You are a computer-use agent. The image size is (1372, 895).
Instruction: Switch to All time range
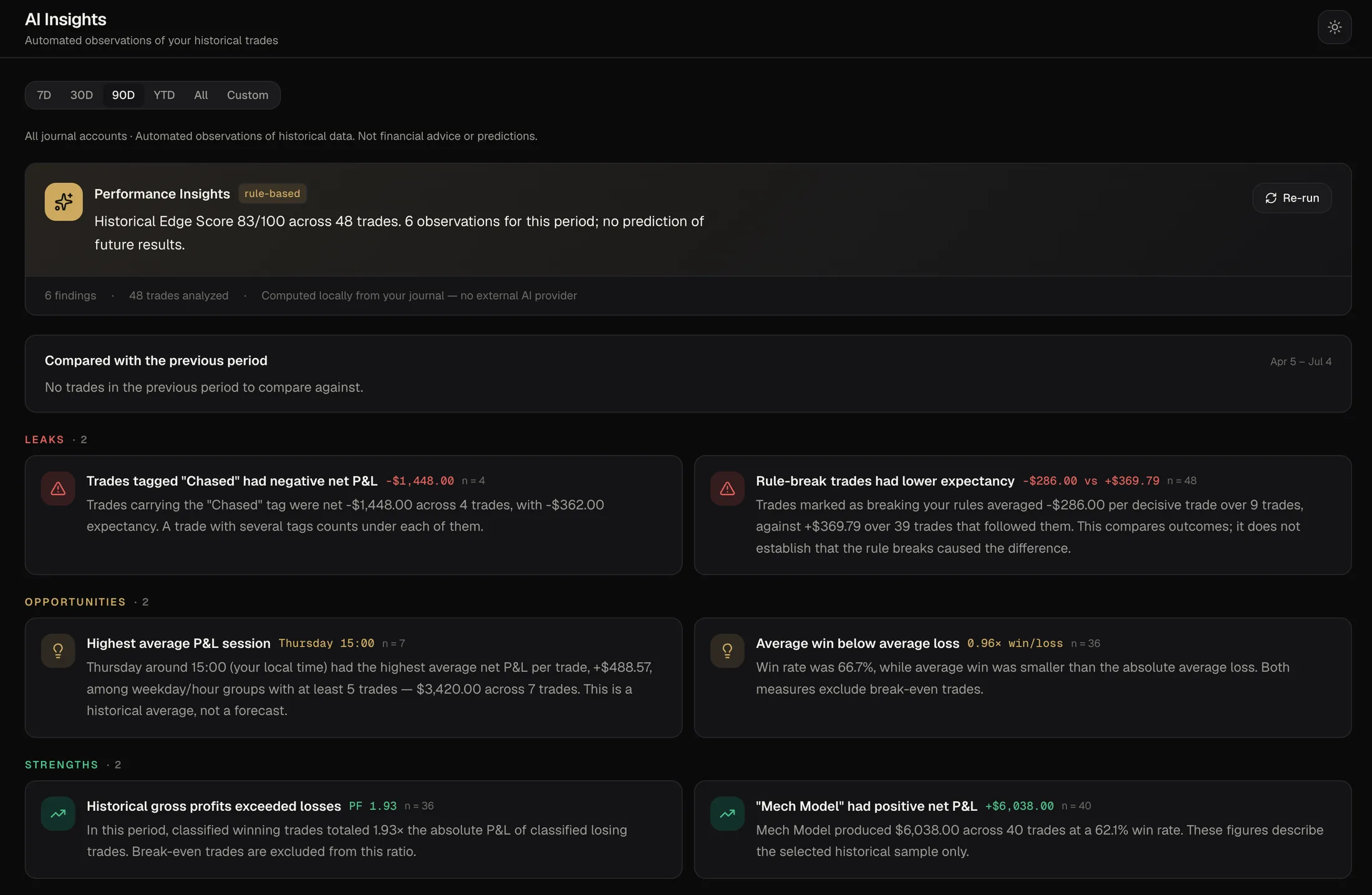click(x=201, y=95)
